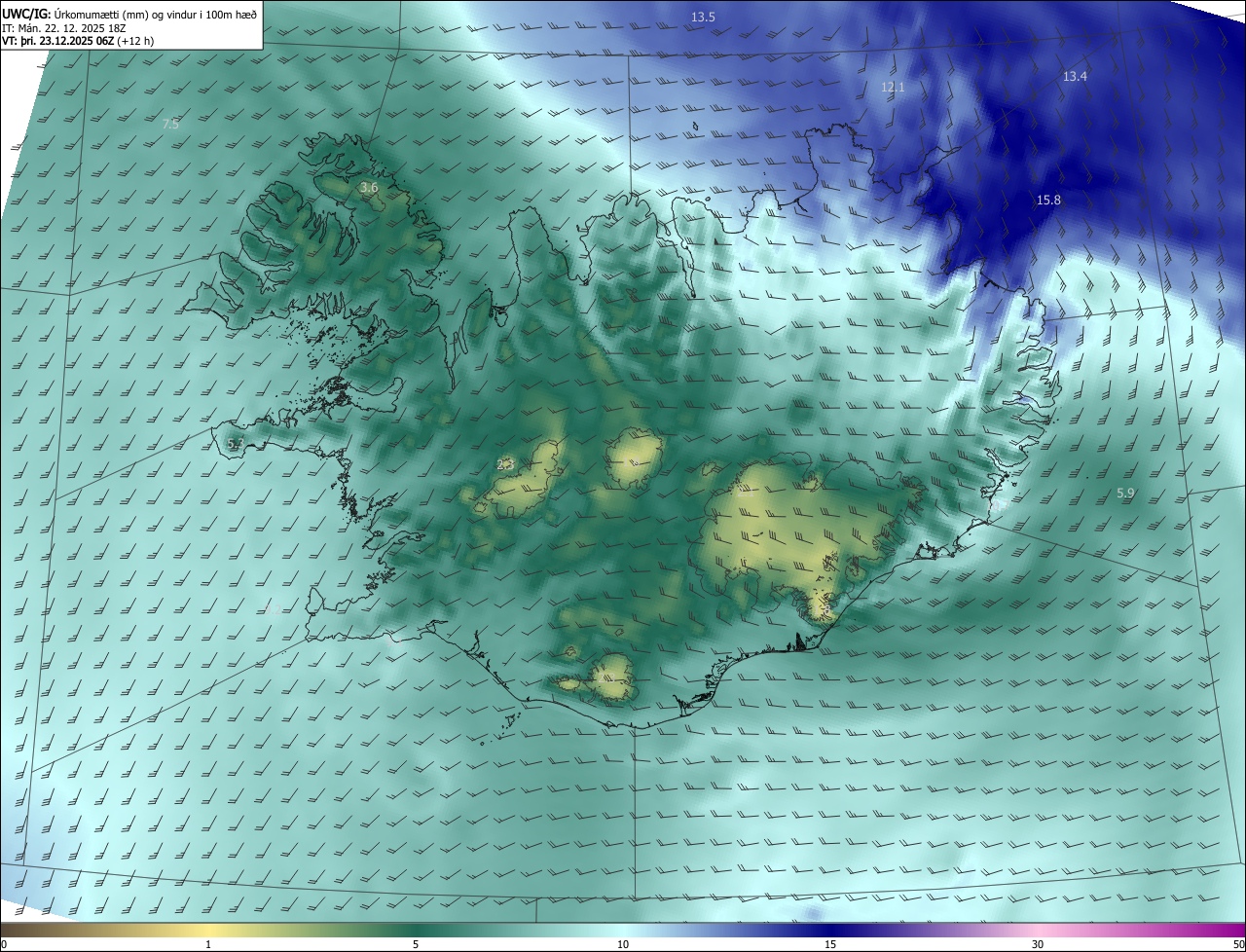The height and width of the screenshot is (952, 1246).
Task: Click the 2.3 value label
Action: tap(505, 465)
